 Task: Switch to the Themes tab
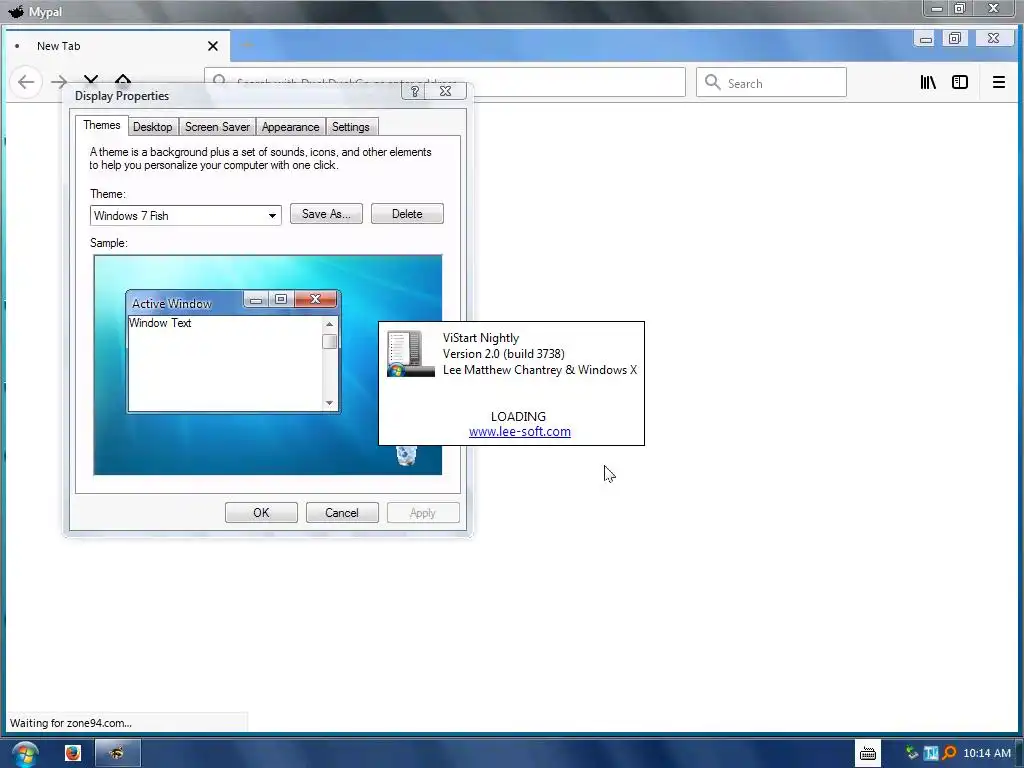click(x=101, y=125)
